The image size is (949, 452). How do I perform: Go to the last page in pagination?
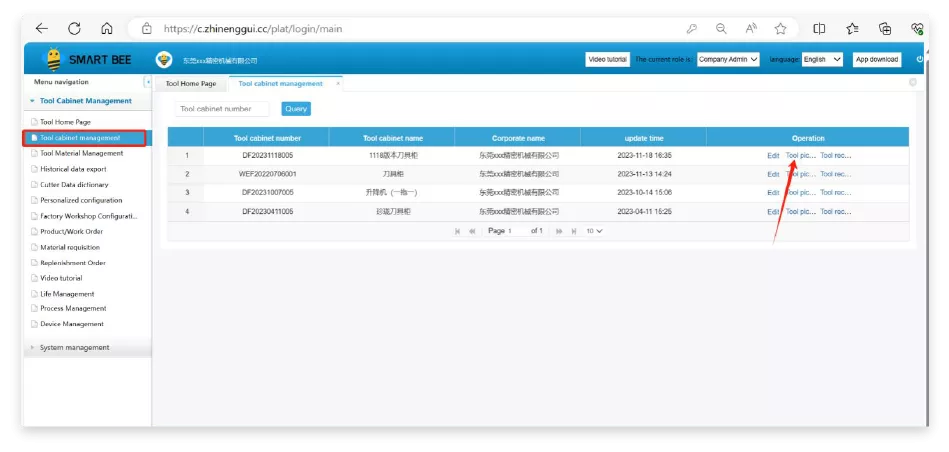pyautogui.click(x=574, y=231)
